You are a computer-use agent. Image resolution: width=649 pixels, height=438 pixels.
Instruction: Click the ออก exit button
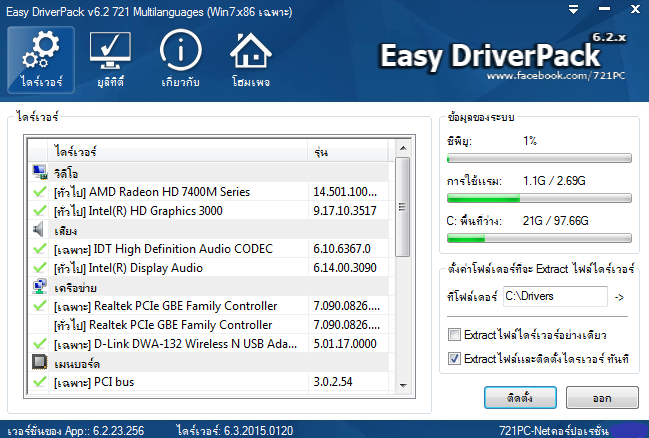602,398
